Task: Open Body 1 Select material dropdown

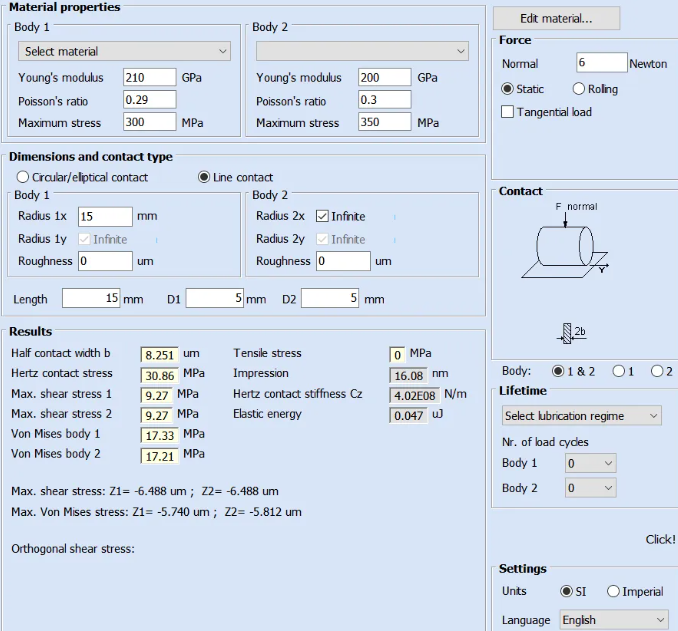Action: (x=124, y=51)
